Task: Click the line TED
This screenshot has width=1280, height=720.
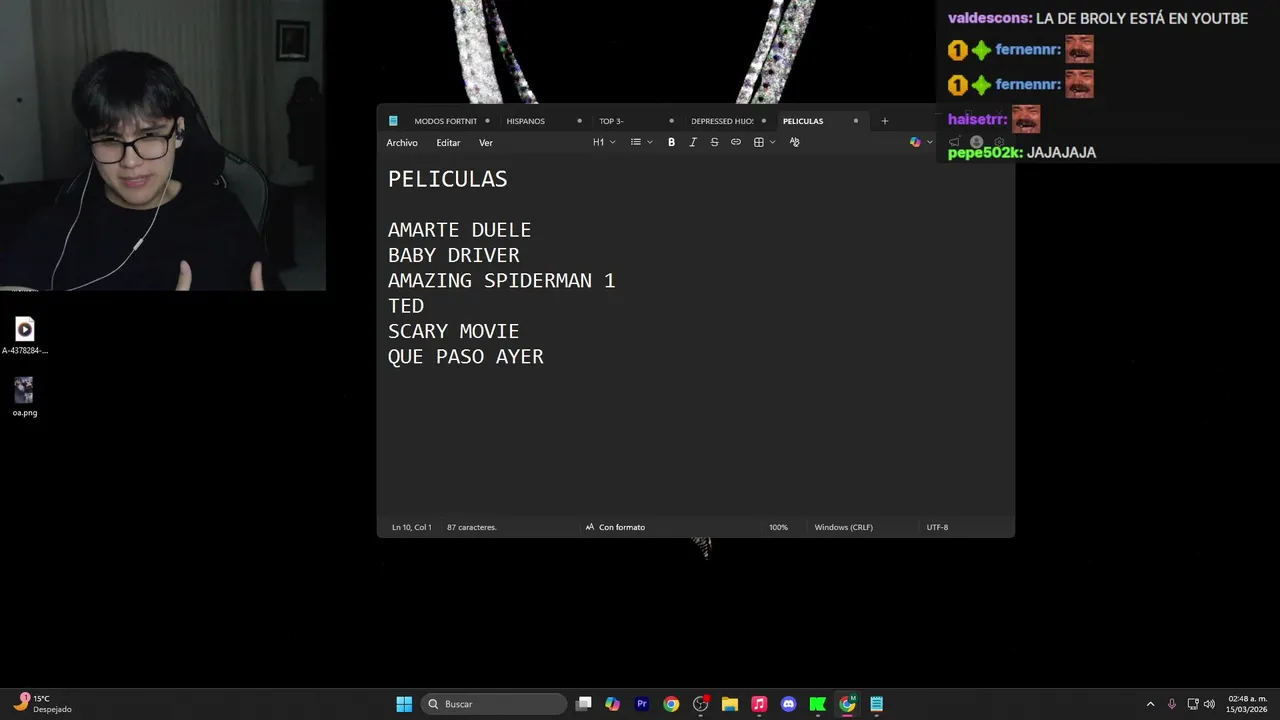Action: point(406,306)
